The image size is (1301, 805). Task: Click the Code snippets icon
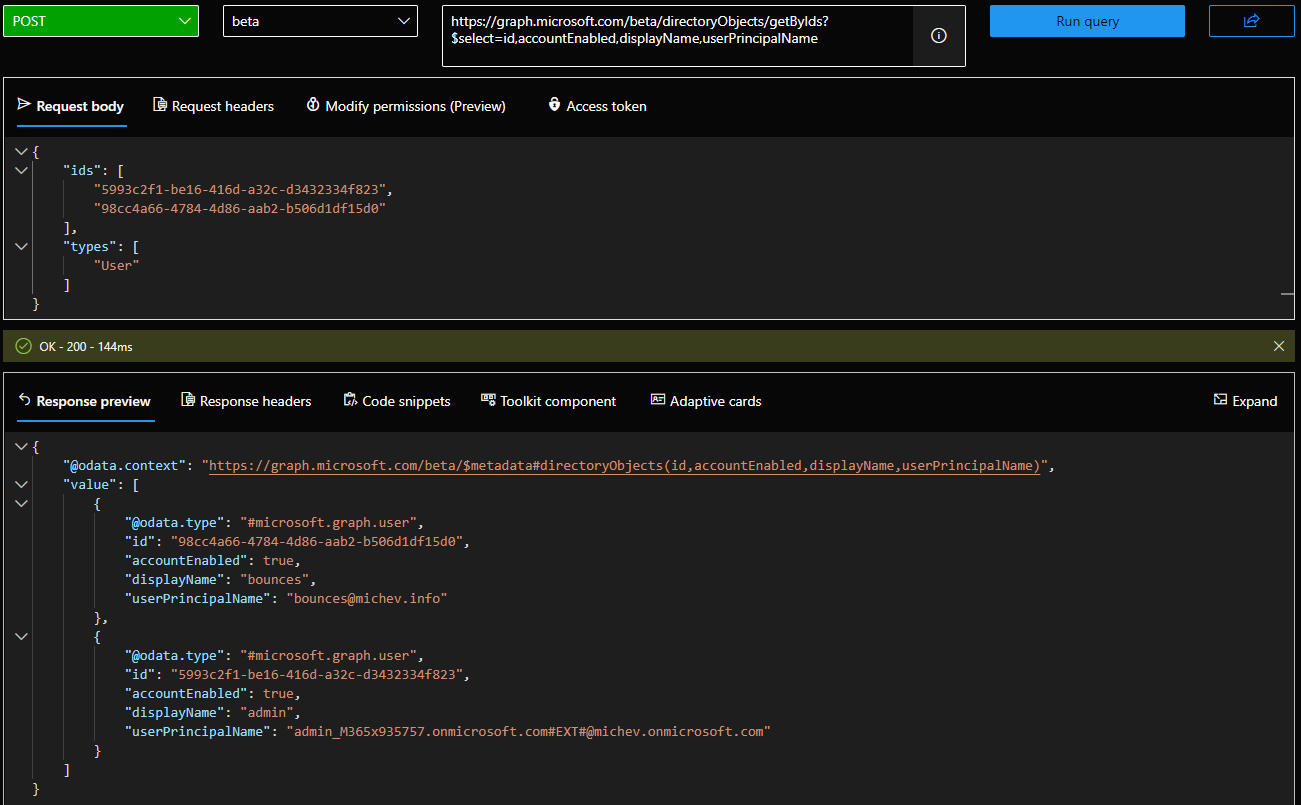[350, 400]
